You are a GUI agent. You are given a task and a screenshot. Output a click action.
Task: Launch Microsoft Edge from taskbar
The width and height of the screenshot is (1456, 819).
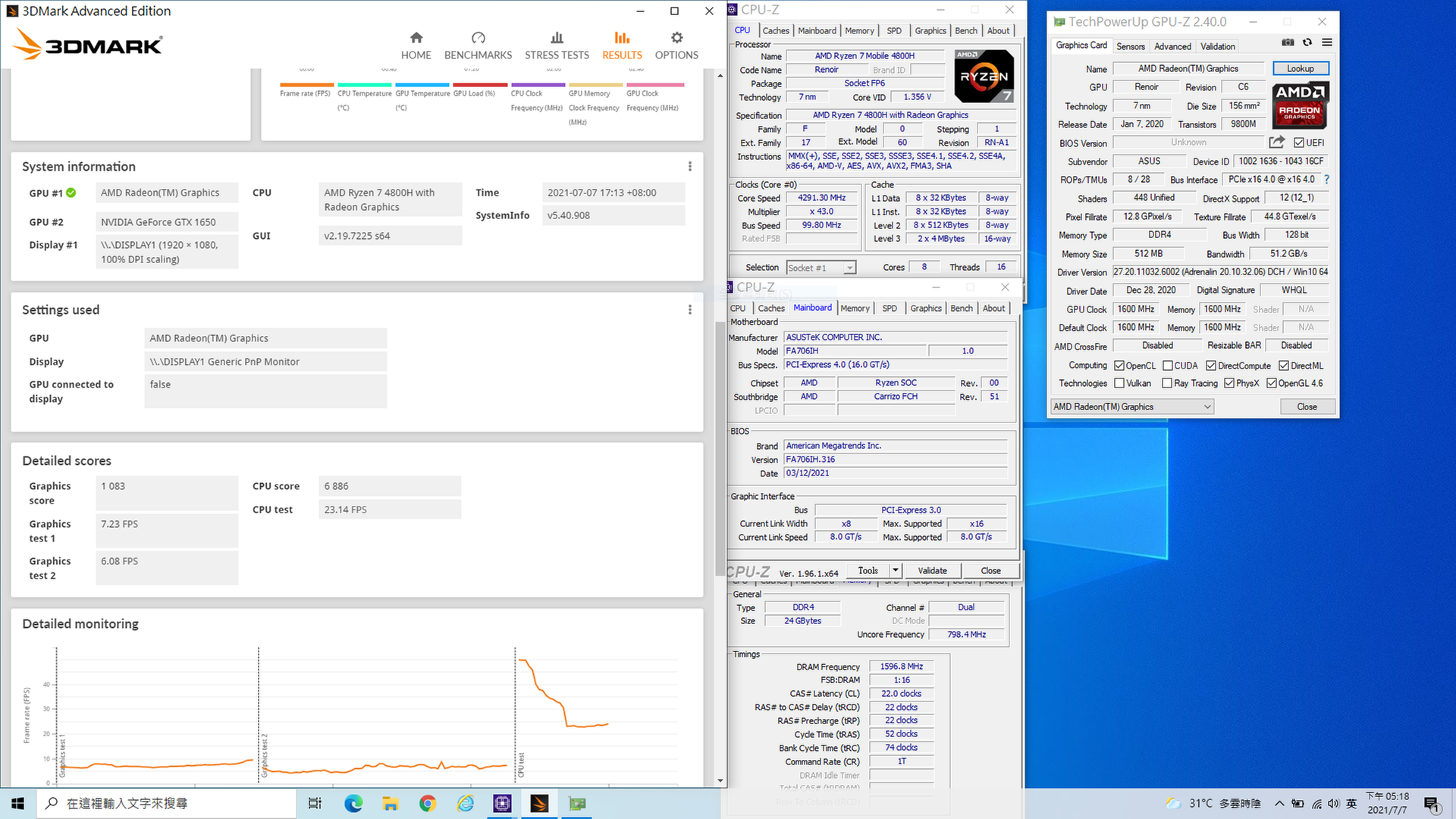[353, 803]
